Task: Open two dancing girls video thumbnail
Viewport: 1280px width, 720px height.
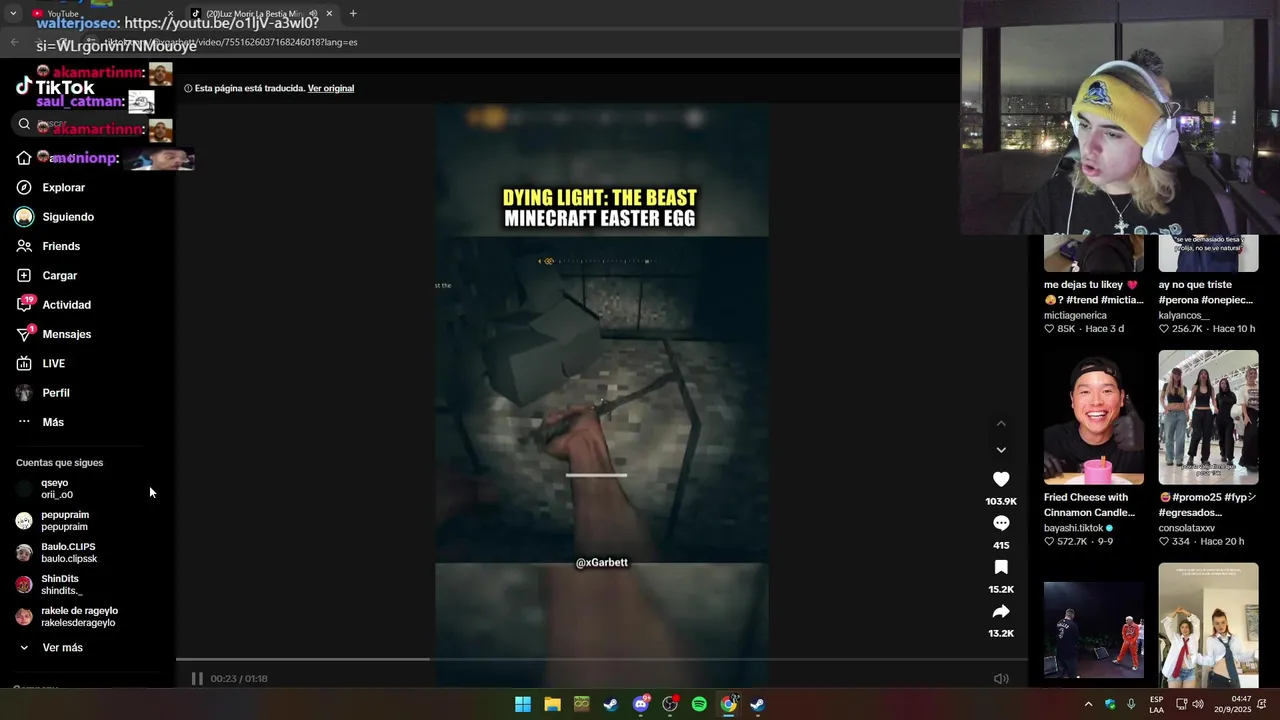Action: pyautogui.click(x=1208, y=625)
